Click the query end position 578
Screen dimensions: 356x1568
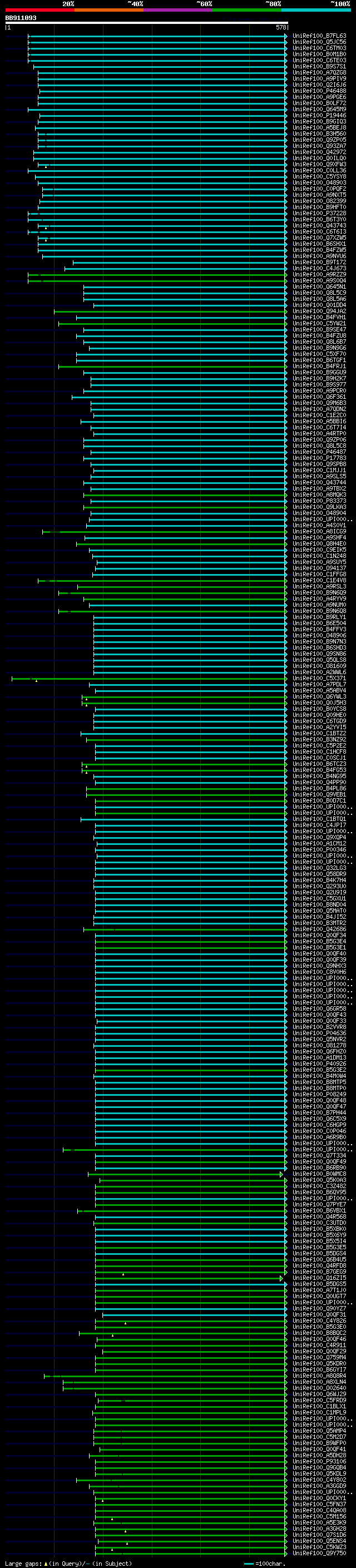pos(280,27)
